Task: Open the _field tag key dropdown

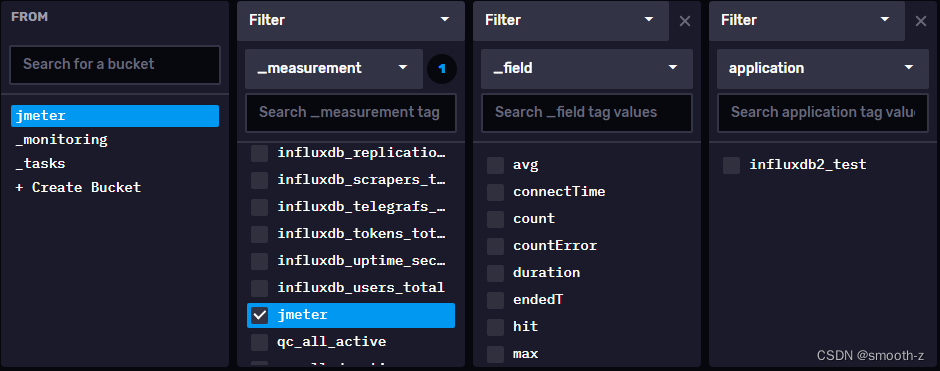Action: (587, 69)
